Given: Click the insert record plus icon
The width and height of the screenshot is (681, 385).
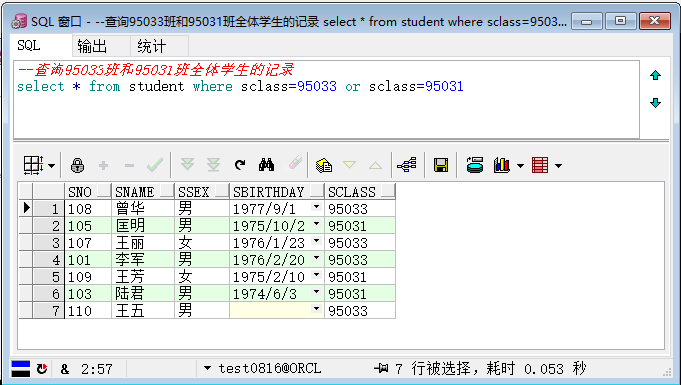Looking at the screenshot, I should 103,166.
